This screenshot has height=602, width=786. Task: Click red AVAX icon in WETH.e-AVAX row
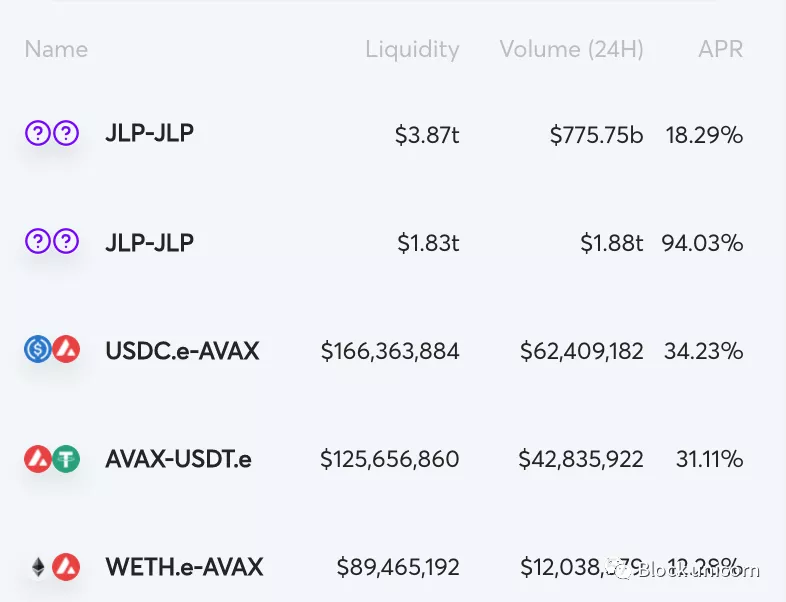click(66, 567)
